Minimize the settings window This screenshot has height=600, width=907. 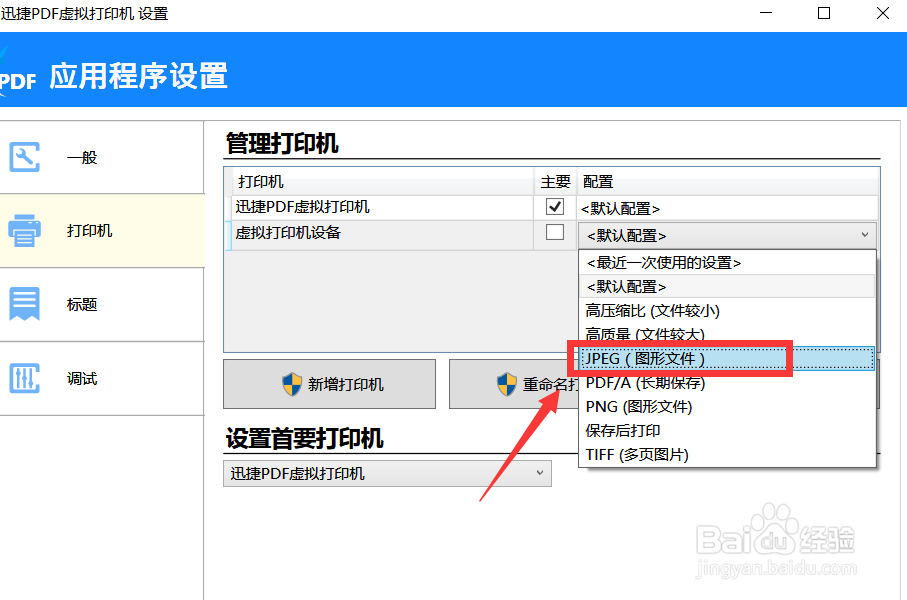[x=766, y=13]
